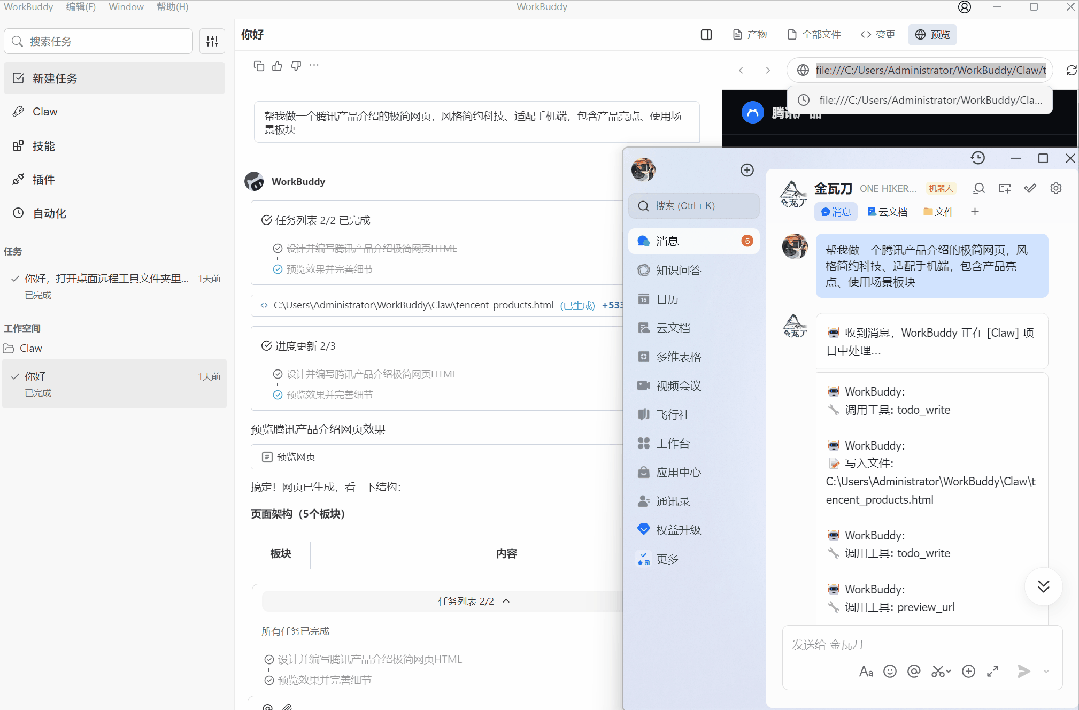Click the plus icon beside Feishu avatar
The image size is (1079, 710).
(x=747, y=170)
